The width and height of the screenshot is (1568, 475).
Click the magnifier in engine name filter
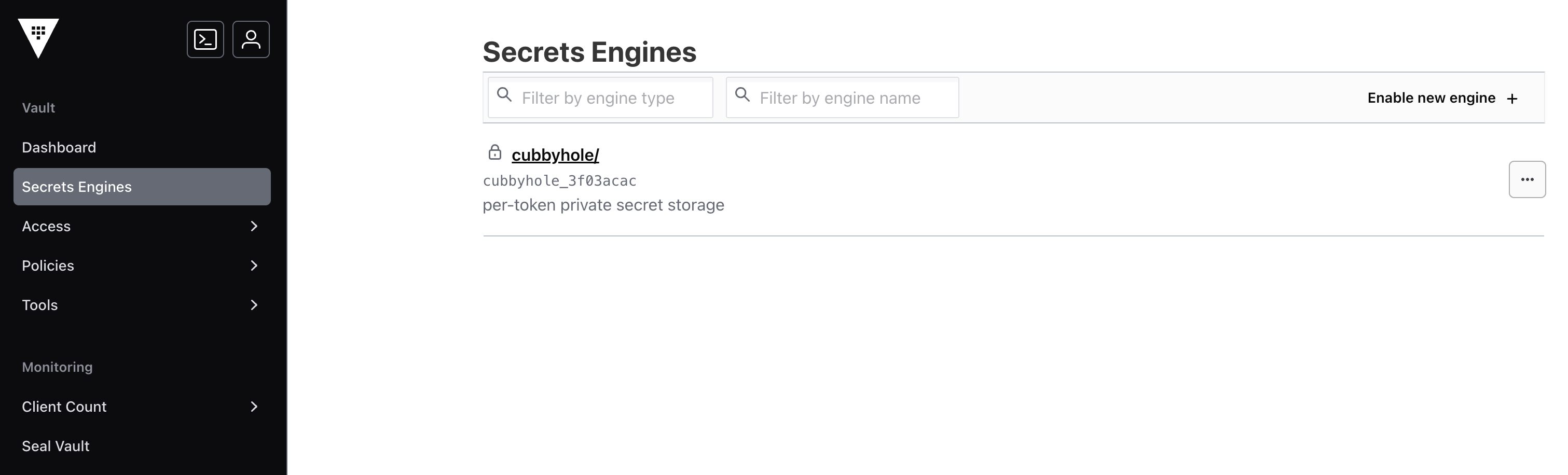tap(742, 95)
